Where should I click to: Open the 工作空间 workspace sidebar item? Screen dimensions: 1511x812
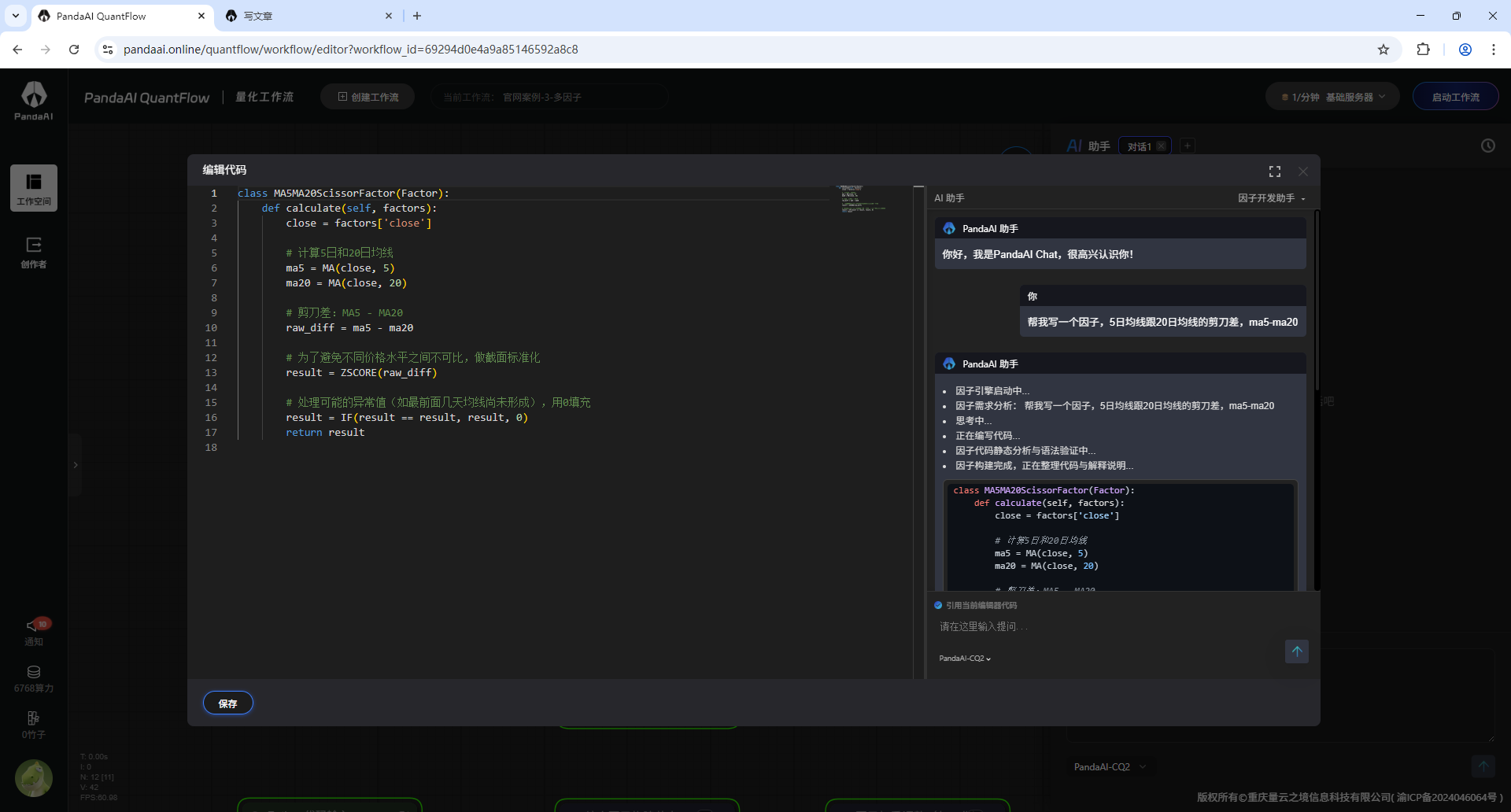[34, 188]
